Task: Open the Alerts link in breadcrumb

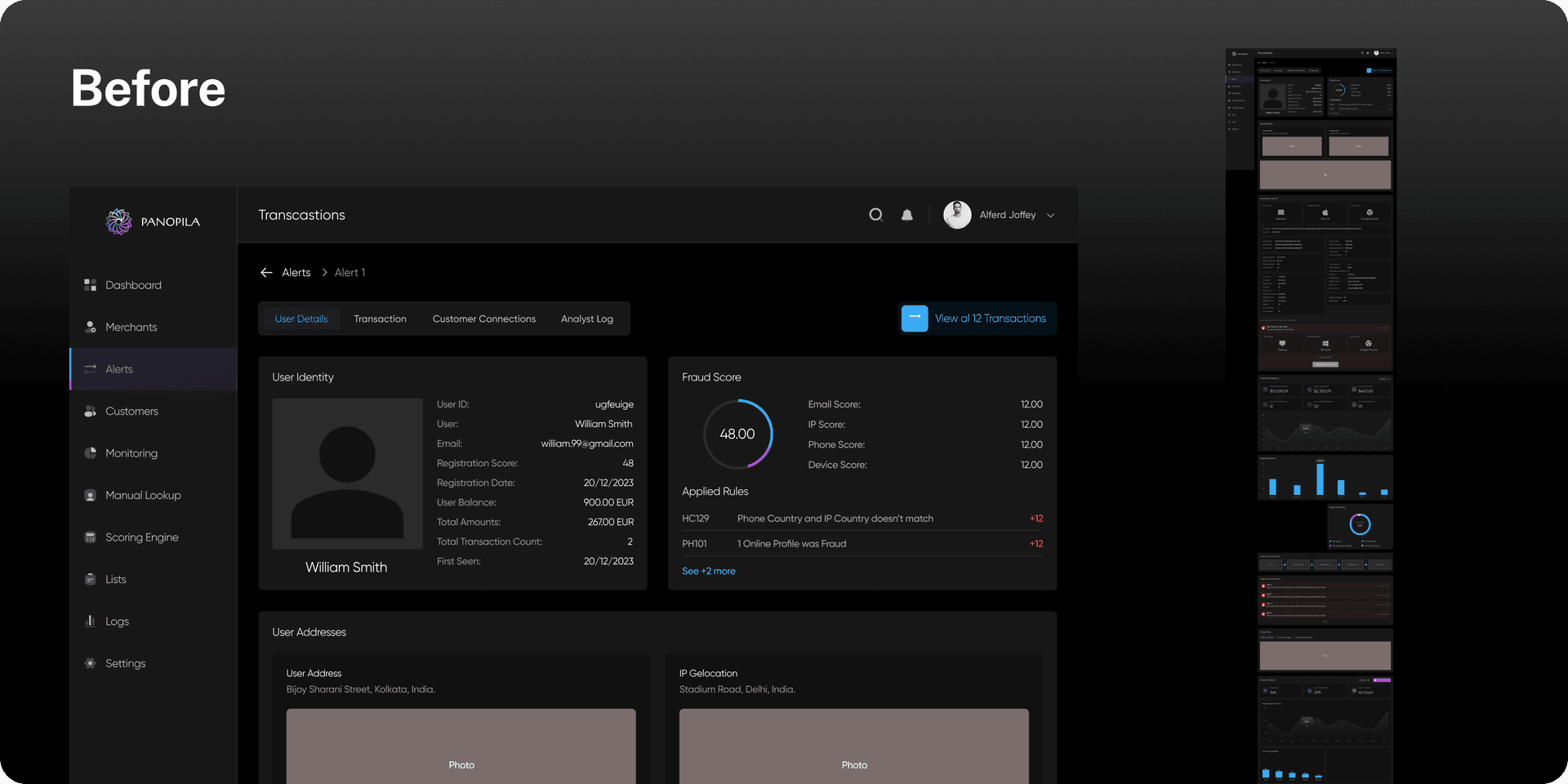Action: coord(296,272)
